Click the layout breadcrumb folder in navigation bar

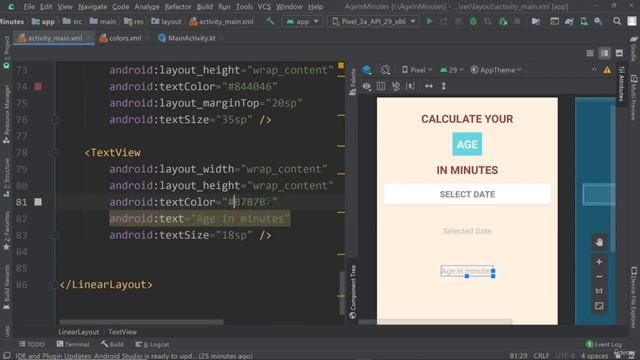click(x=166, y=21)
